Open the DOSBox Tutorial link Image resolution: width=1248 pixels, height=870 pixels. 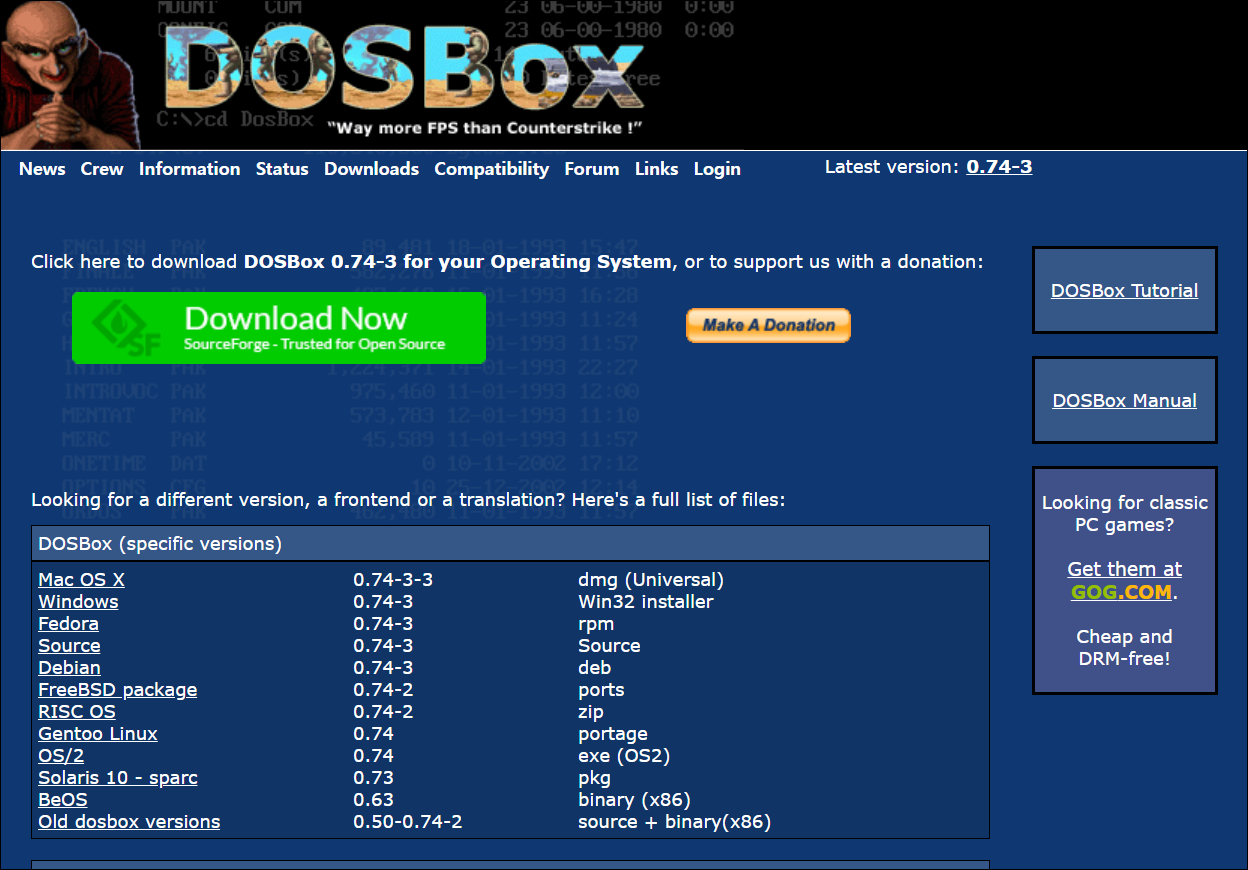1124,291
